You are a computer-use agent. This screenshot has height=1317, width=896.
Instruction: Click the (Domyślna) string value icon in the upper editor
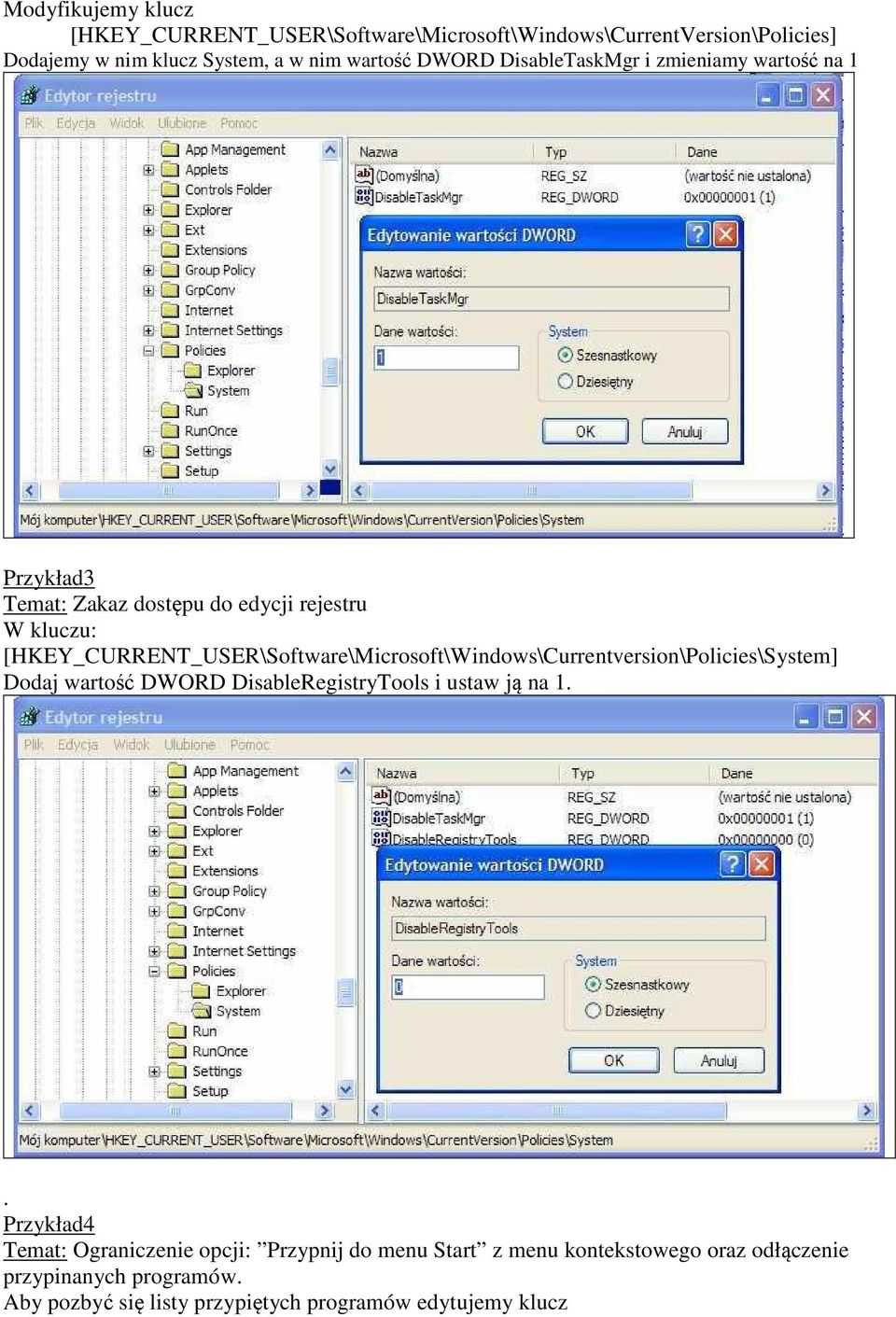click(364, 175)
